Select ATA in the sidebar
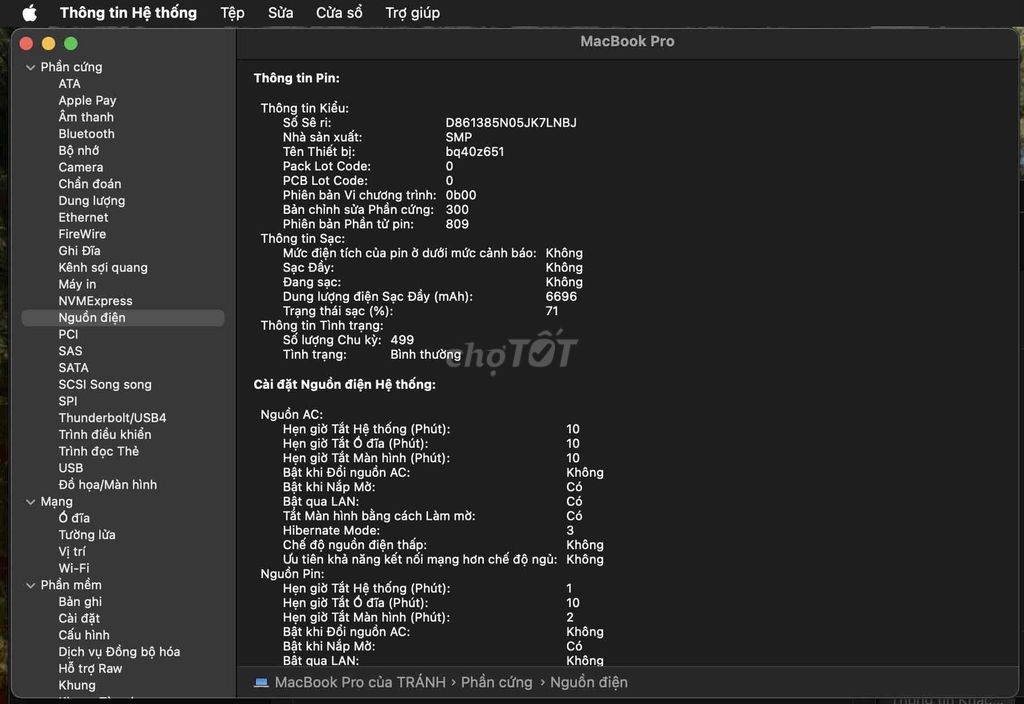Screen dimensions: 1024x704 click(69, 84)
